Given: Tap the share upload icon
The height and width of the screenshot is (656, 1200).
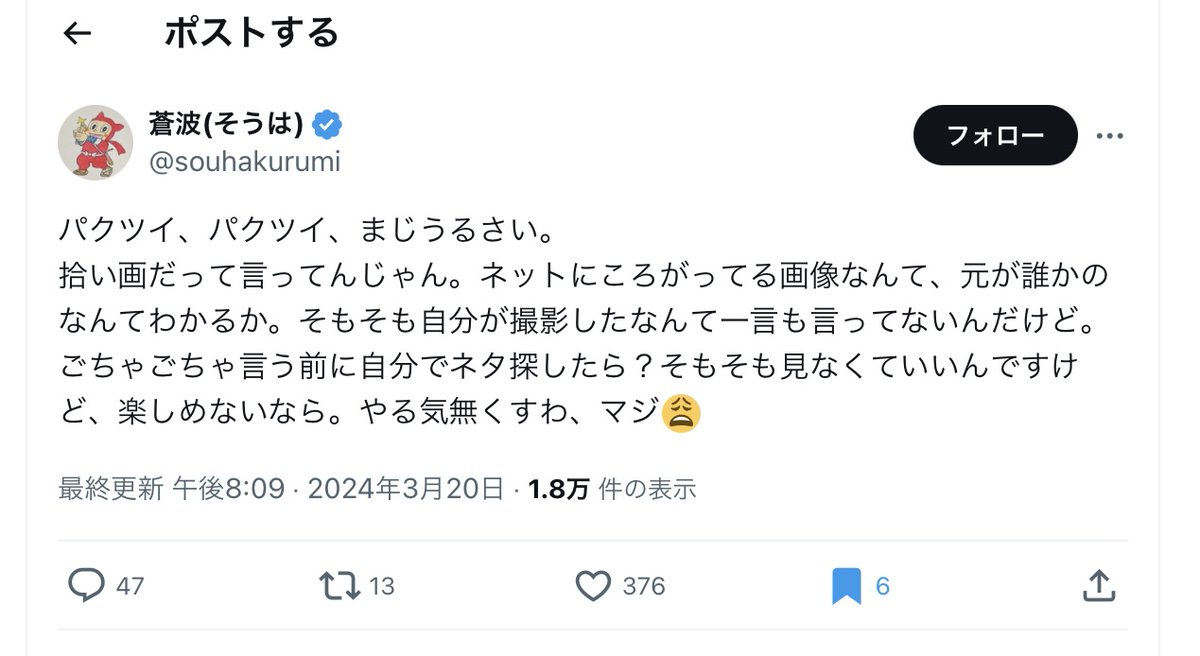Looking at the screenshot, I should (1098, 585).
